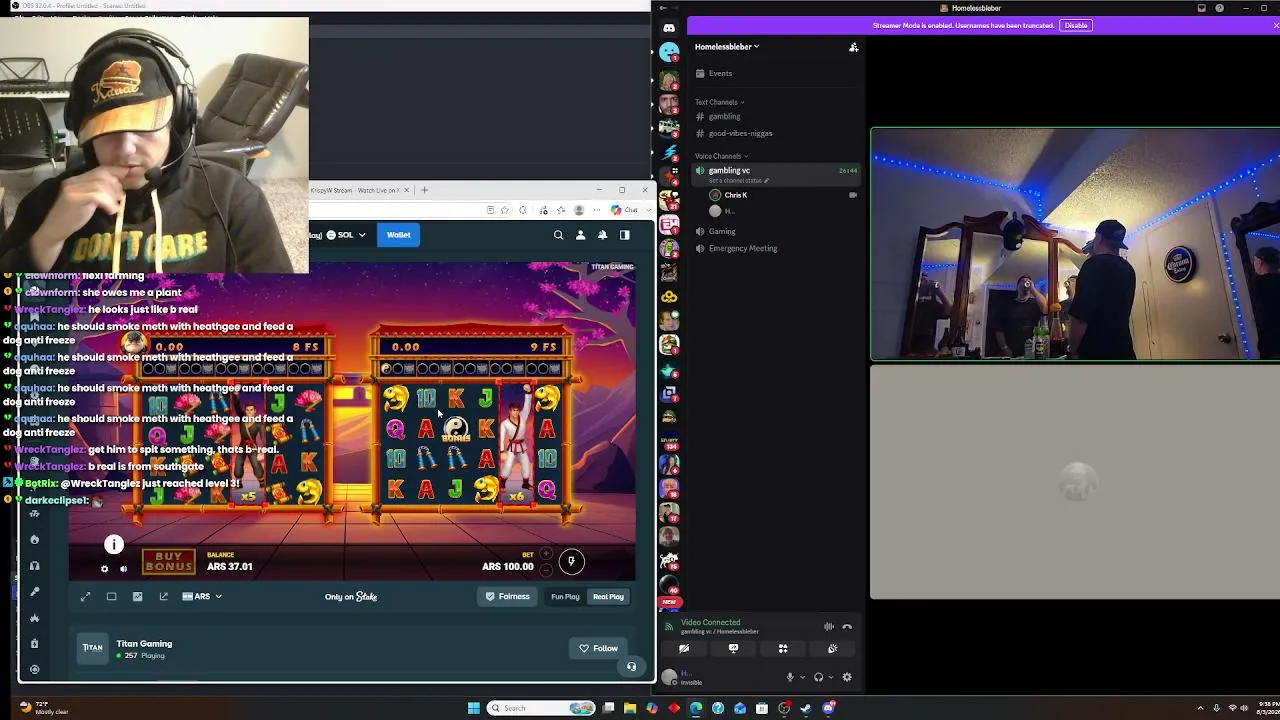Open Windows Start menu

coord(473,708)
